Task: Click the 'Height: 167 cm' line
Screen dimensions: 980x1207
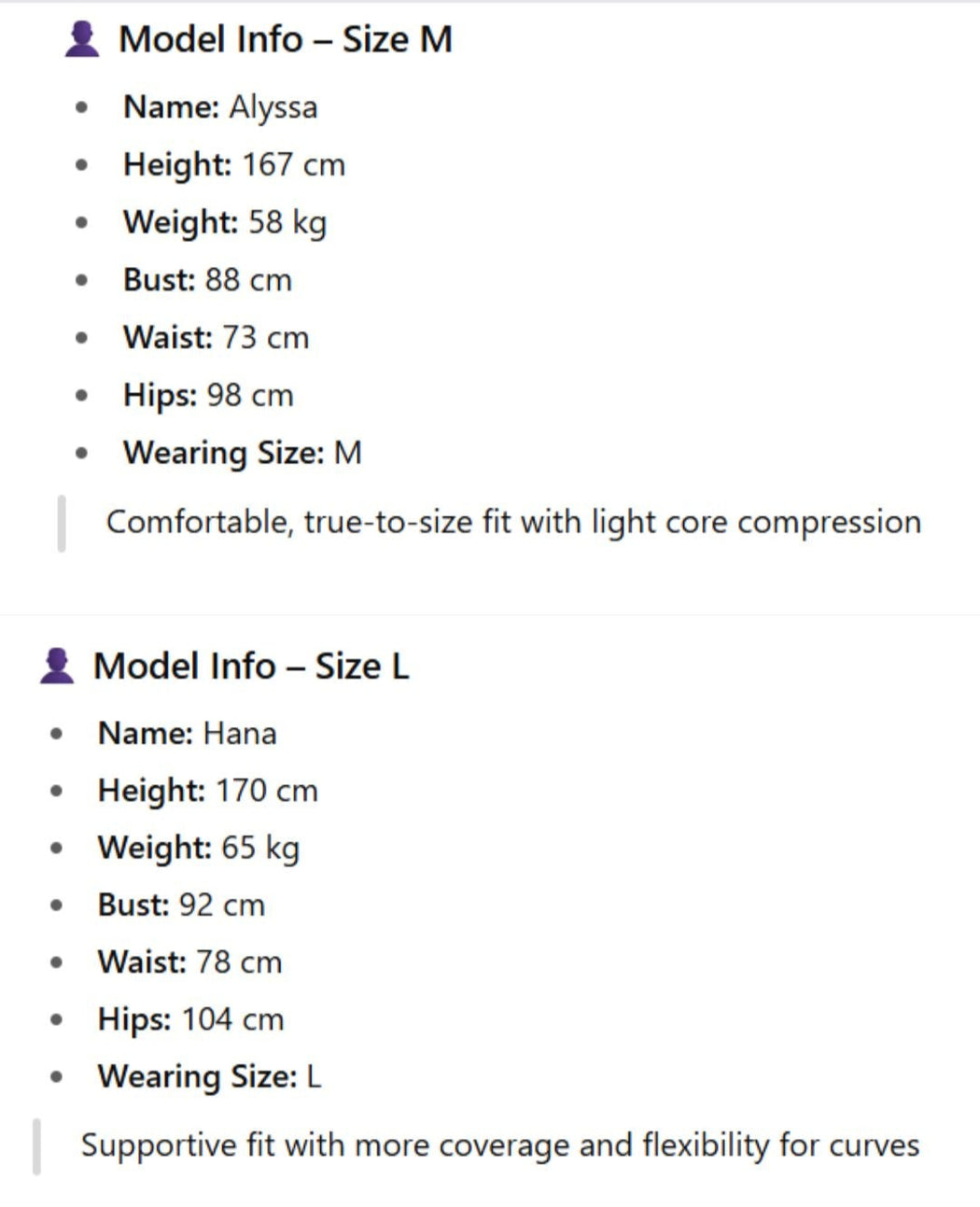Action: point(234,165)
